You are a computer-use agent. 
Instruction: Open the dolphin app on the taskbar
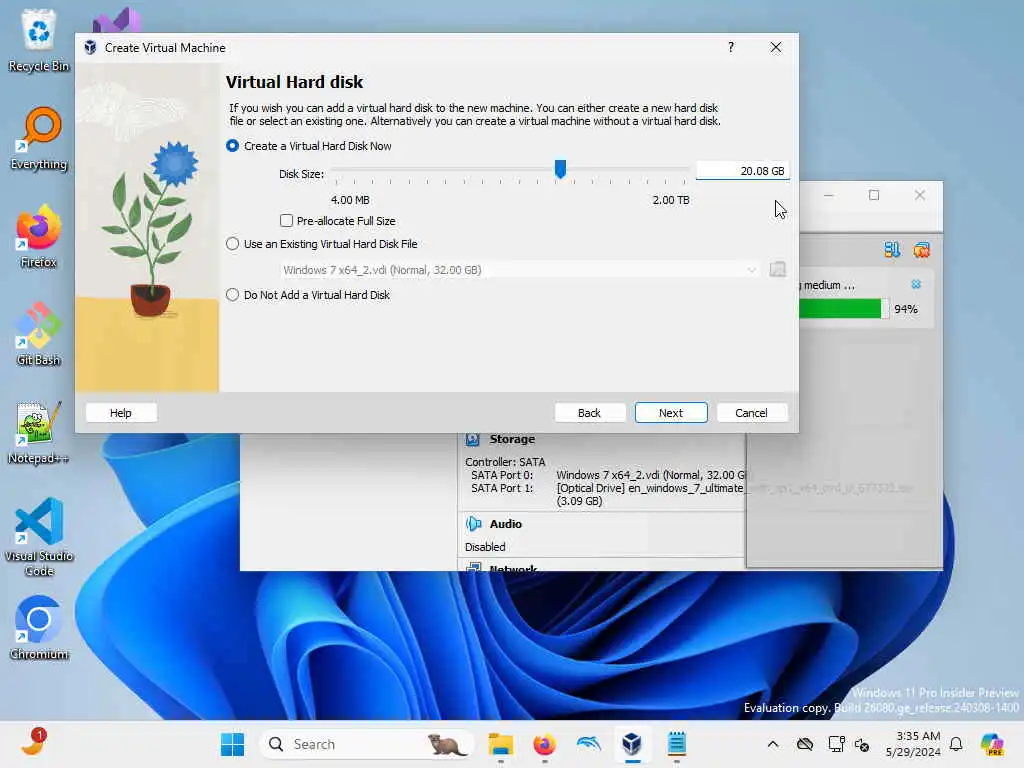[x=588, y=744]
